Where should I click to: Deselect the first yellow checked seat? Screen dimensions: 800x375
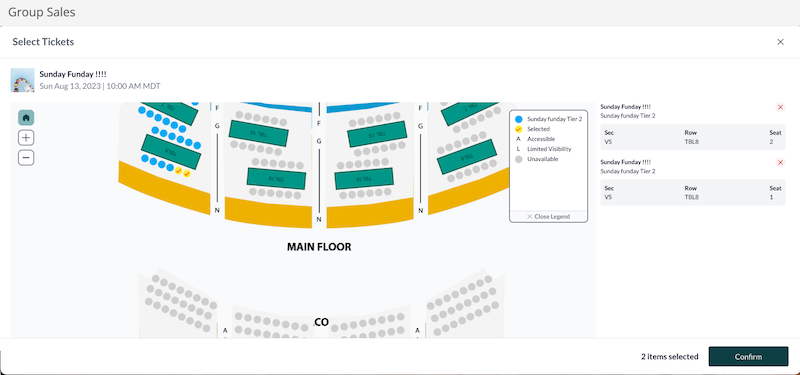pos(179,171)
